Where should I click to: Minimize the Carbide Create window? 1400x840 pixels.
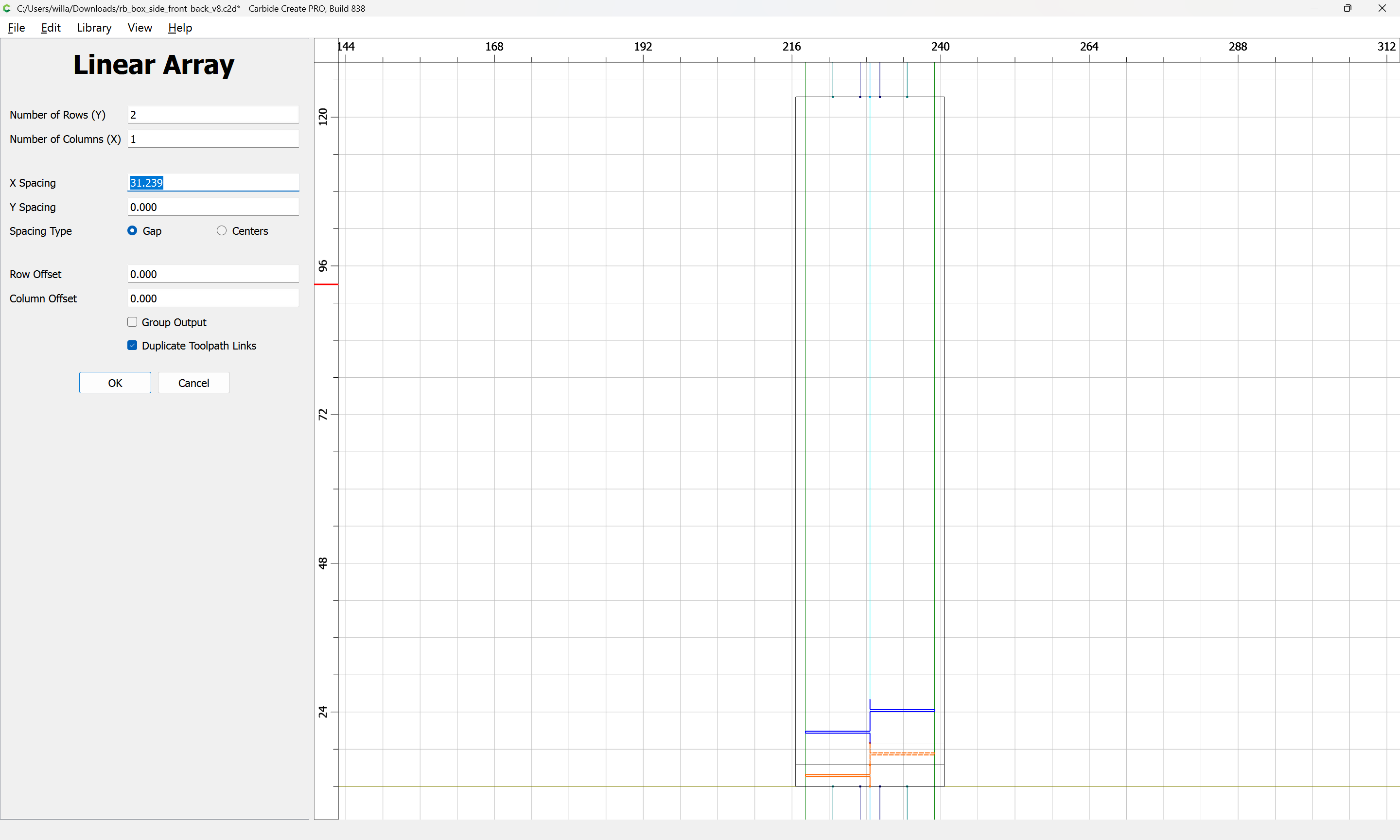click(x=1313, y=8)
